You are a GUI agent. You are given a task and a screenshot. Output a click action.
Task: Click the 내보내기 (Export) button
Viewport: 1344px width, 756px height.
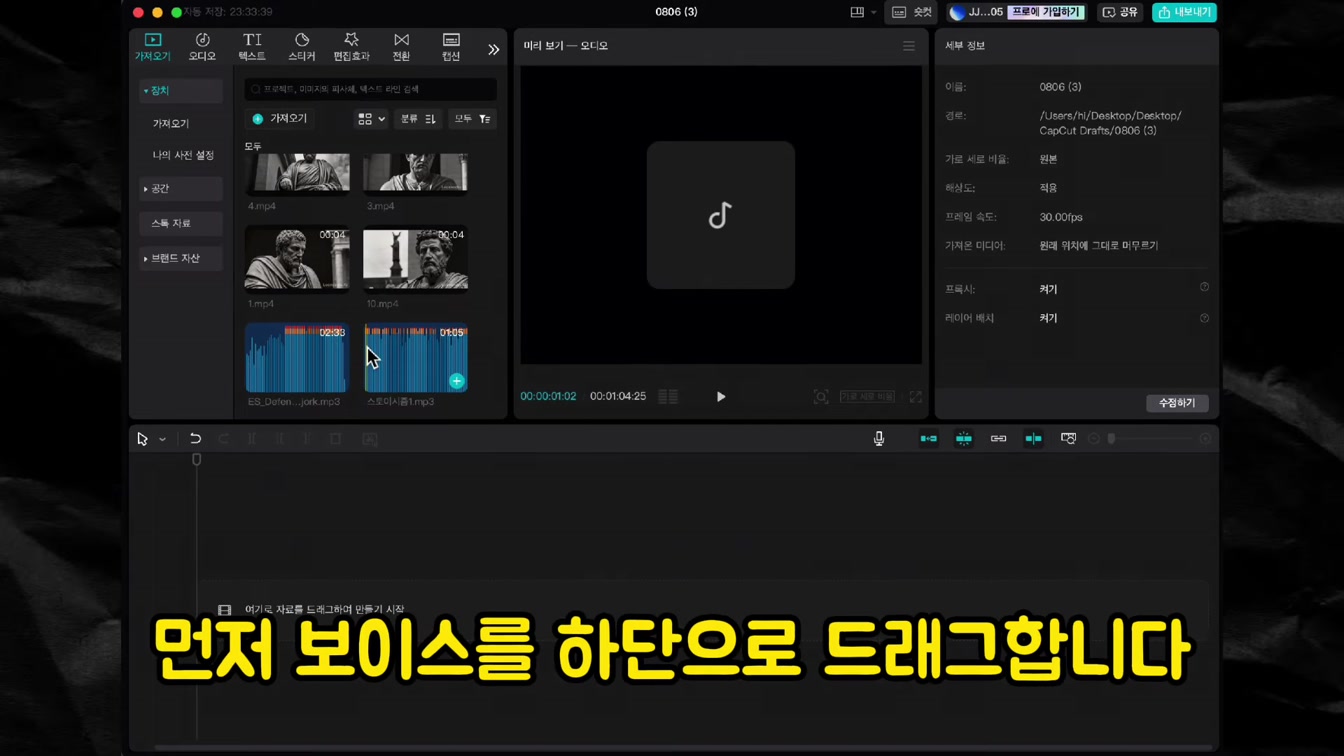(1184, 12)
